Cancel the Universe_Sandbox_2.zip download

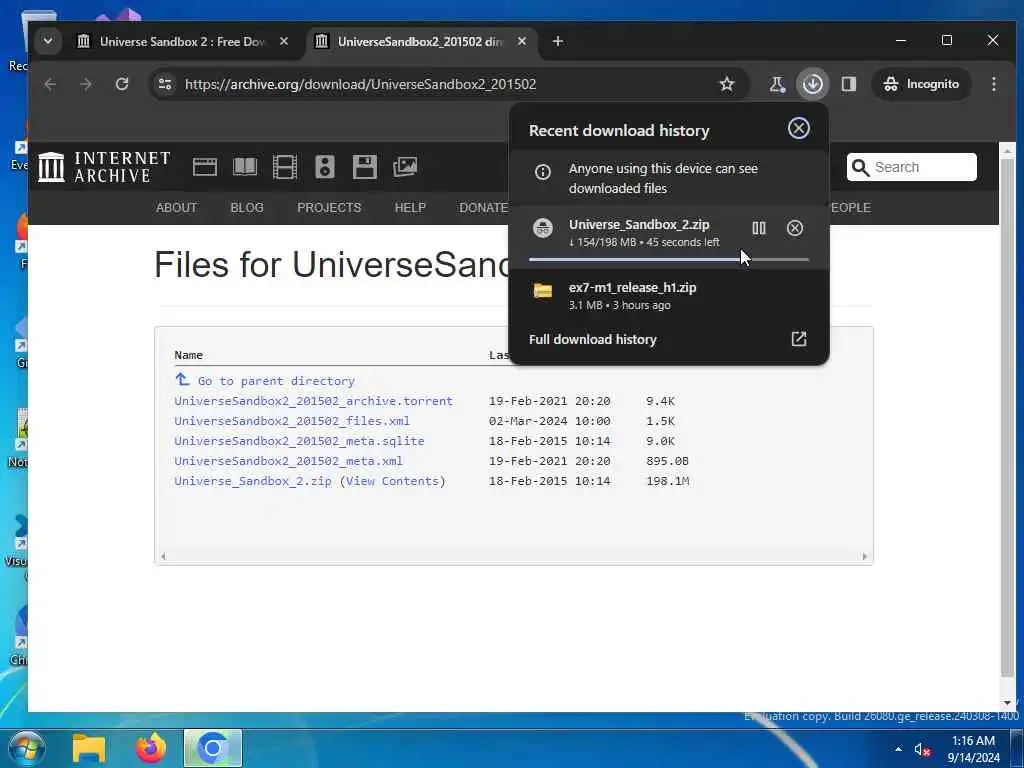(x=795, y=228)
